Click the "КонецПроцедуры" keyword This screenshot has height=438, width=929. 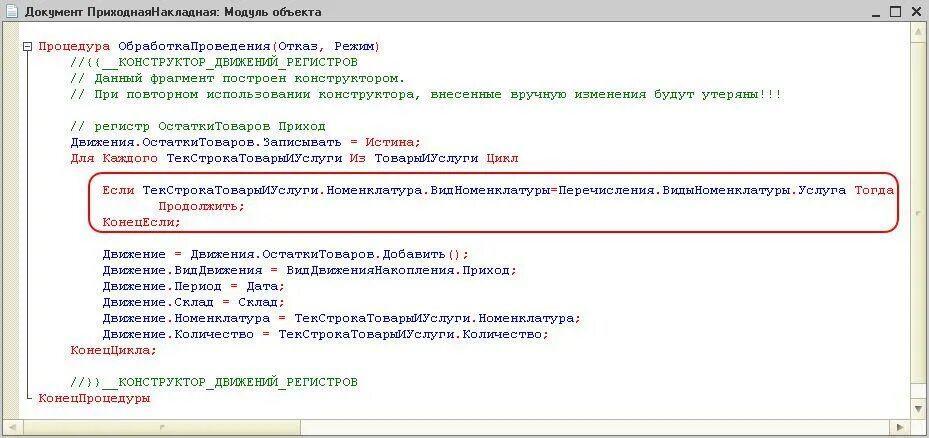94,398
